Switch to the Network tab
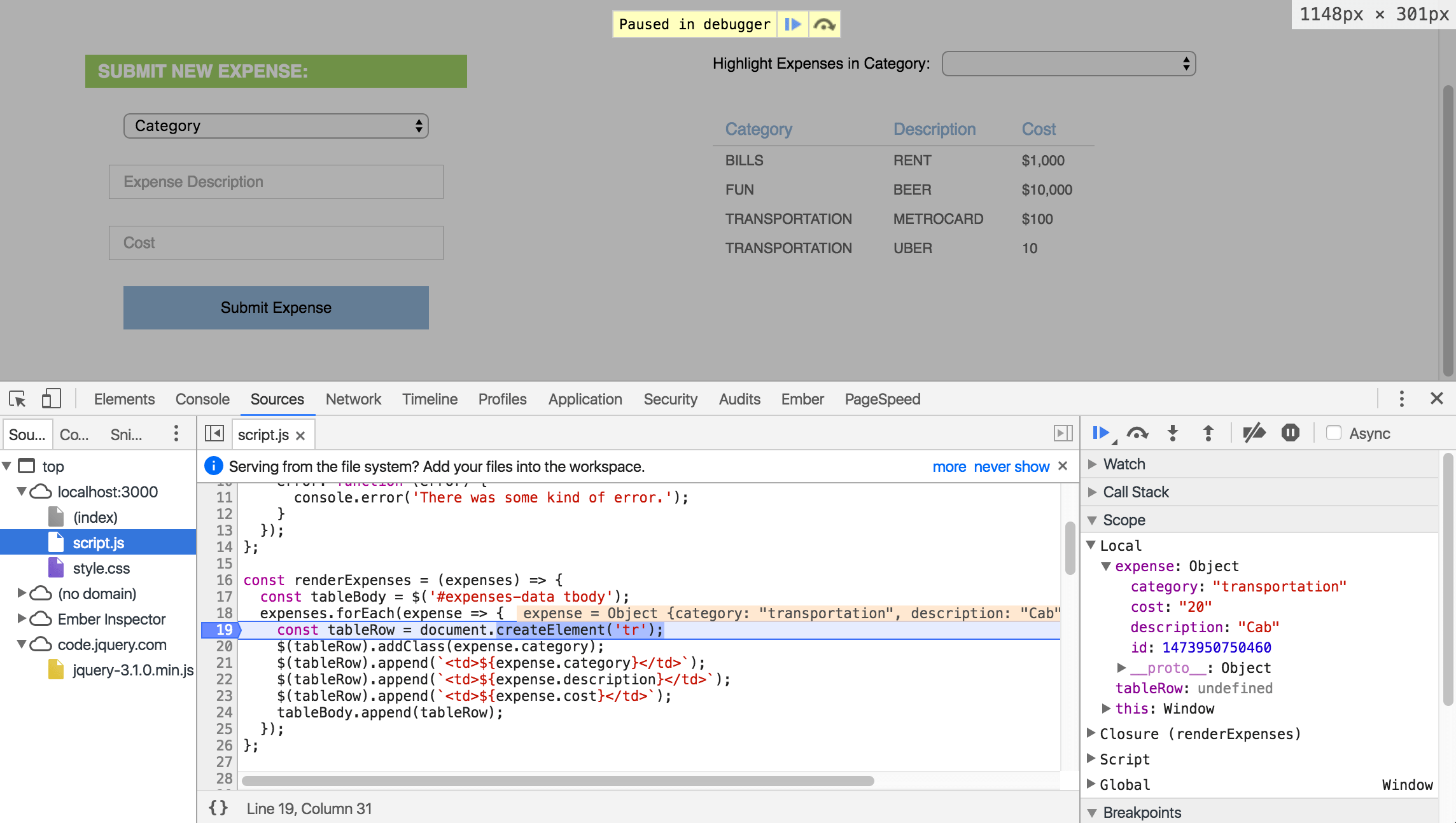This screenshot has width=1456, height=823. coord(353,399)
